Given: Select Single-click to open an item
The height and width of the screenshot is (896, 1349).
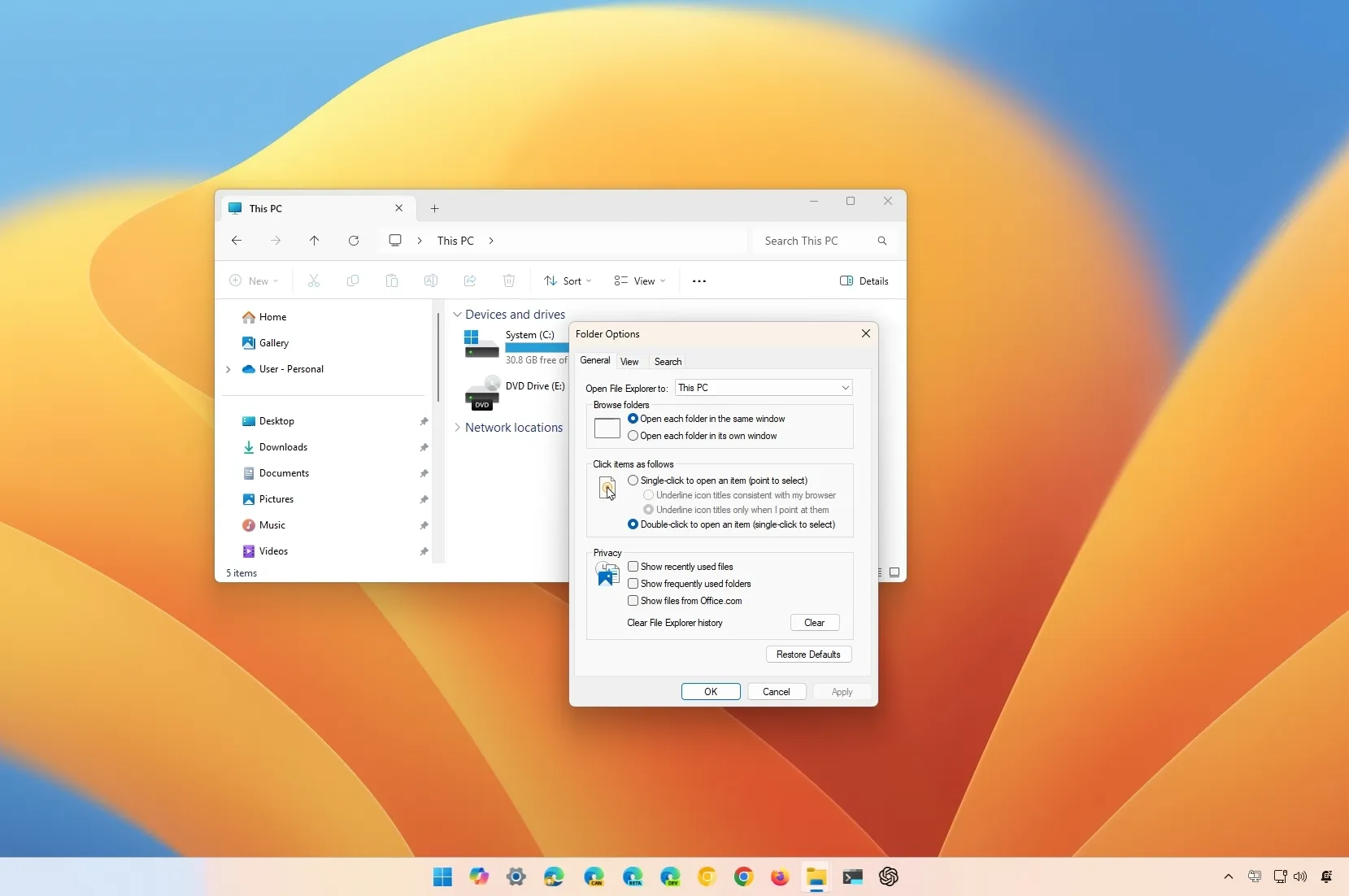Looking at the screenshot, I should (634, 480).
